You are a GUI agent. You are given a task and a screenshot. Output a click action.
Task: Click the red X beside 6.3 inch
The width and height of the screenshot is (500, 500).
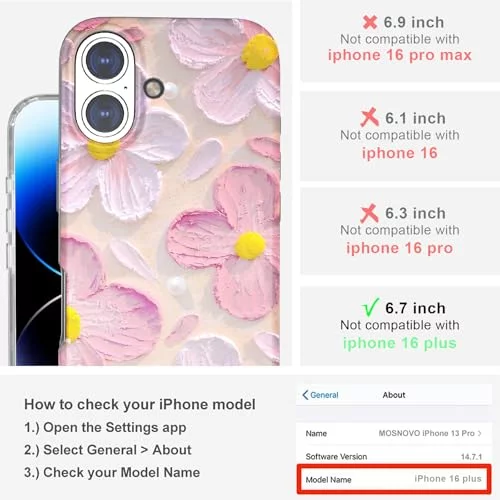tap(370, 213)
